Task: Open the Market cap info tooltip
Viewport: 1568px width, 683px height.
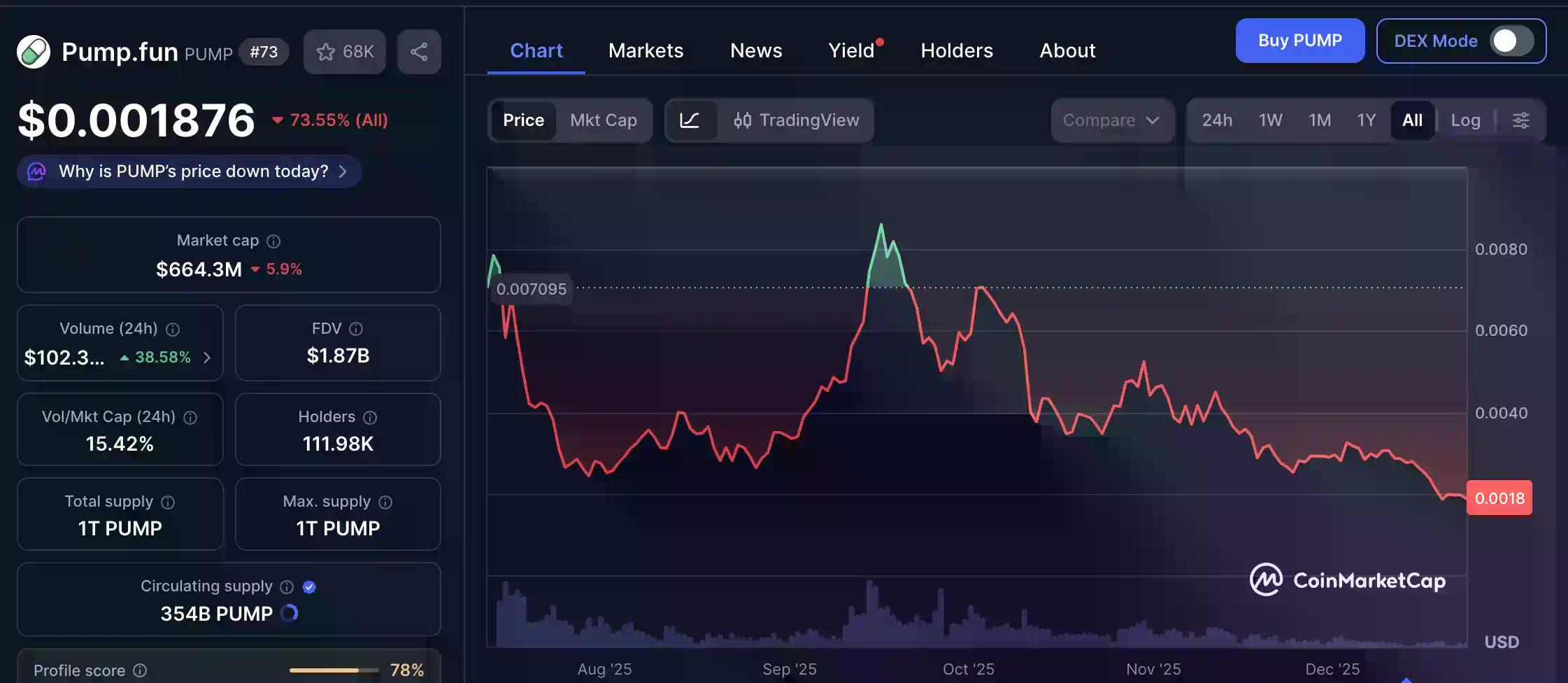Action: coord(273,241)
